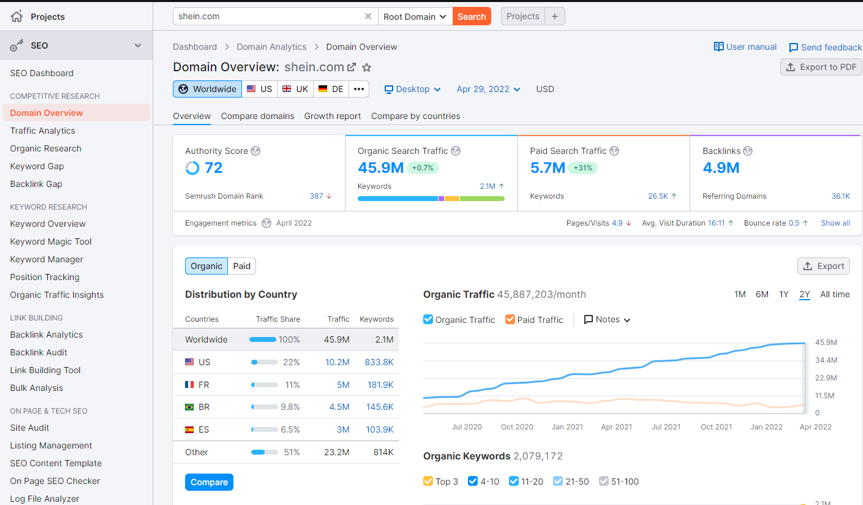Click the Authority Score info icon
This screenshot has height=505, width=863.
255,151
